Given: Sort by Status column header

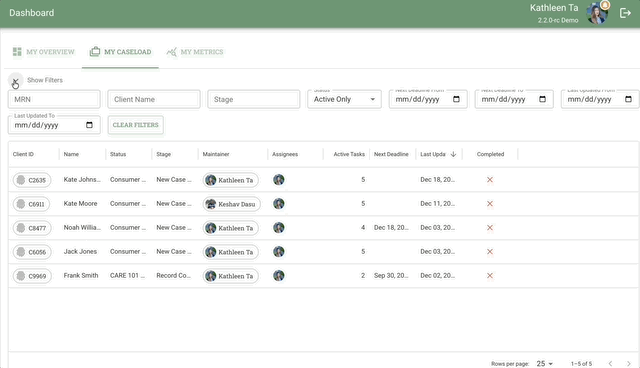Looking at the screenshot, I should 118,154.
